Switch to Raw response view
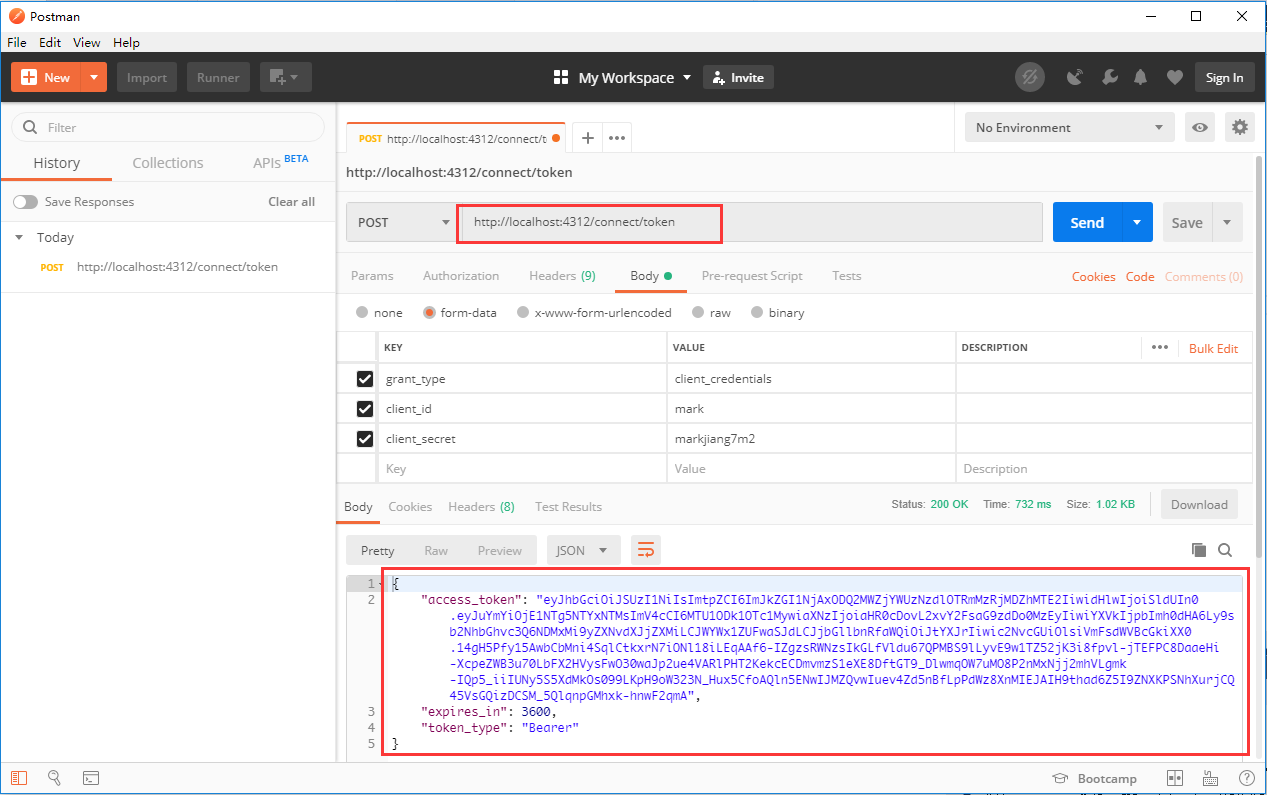The height and width of the screenshot is (795, 1267). [x=436, y=550]
